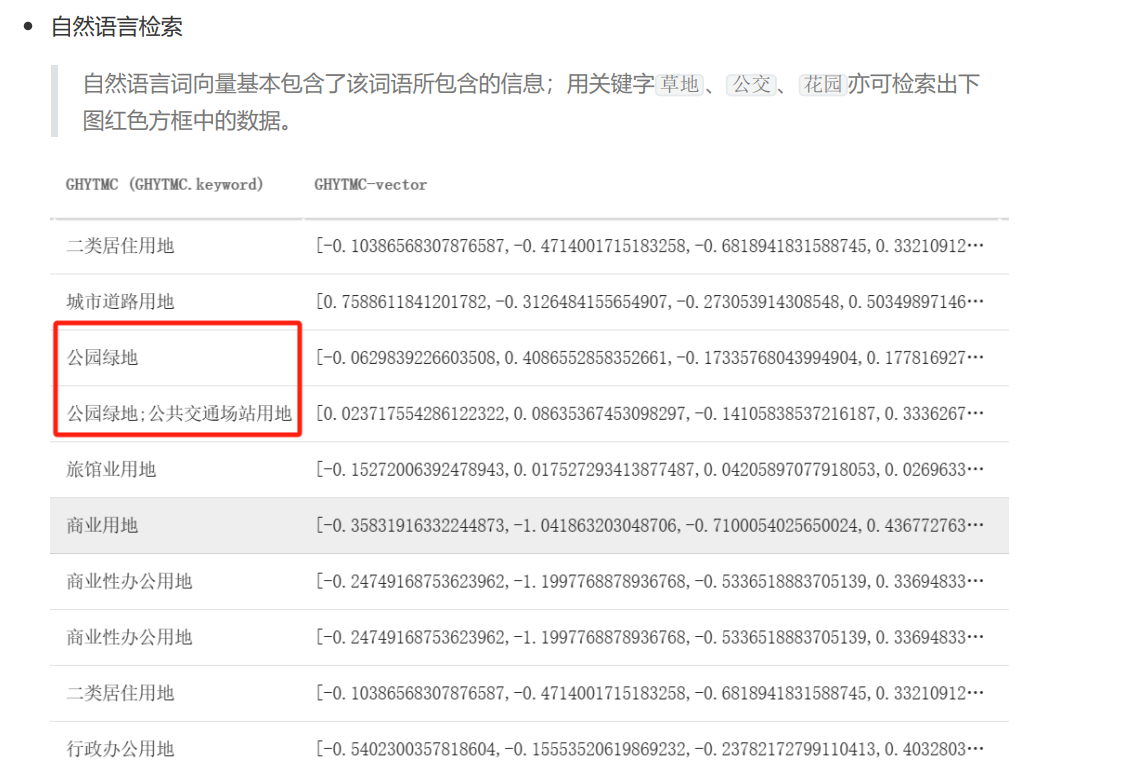
Task: Click the 自然语言检索 bullet heading
Action: click(x=117, y=27)
